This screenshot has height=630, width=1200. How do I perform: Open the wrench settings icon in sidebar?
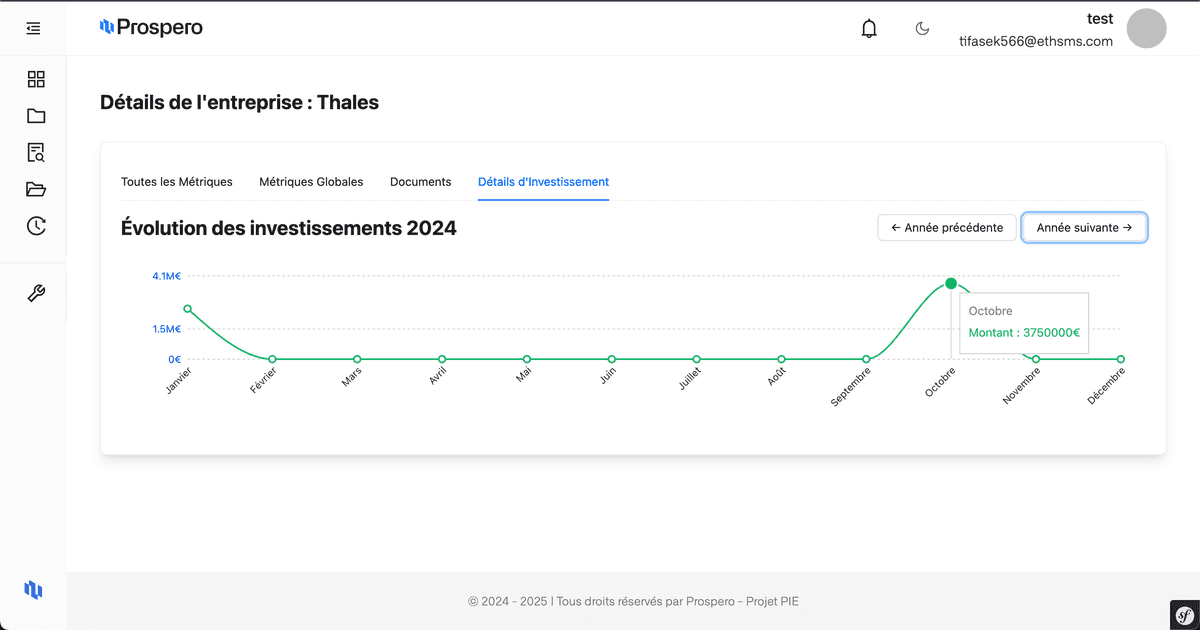click(x=36, y=293)
